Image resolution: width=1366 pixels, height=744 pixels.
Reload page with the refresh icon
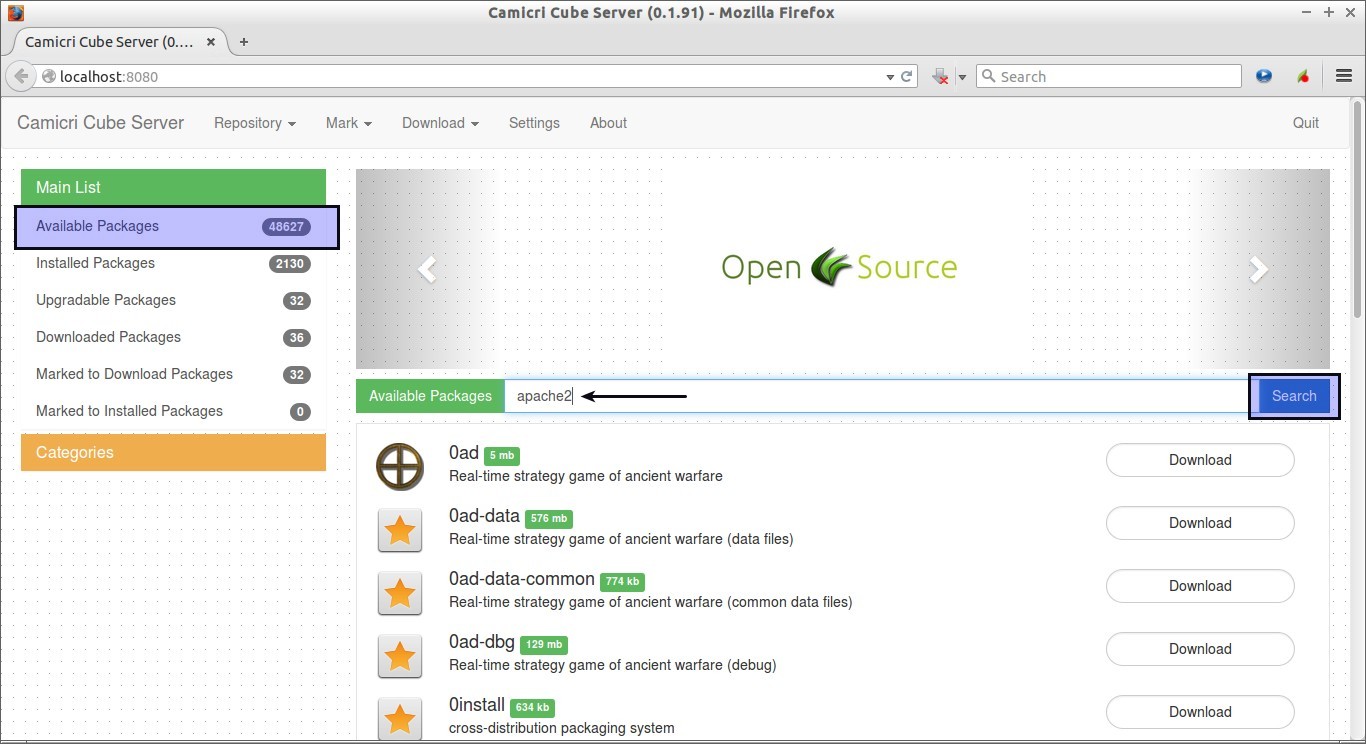pyautogui.click(x=907, y=76)
